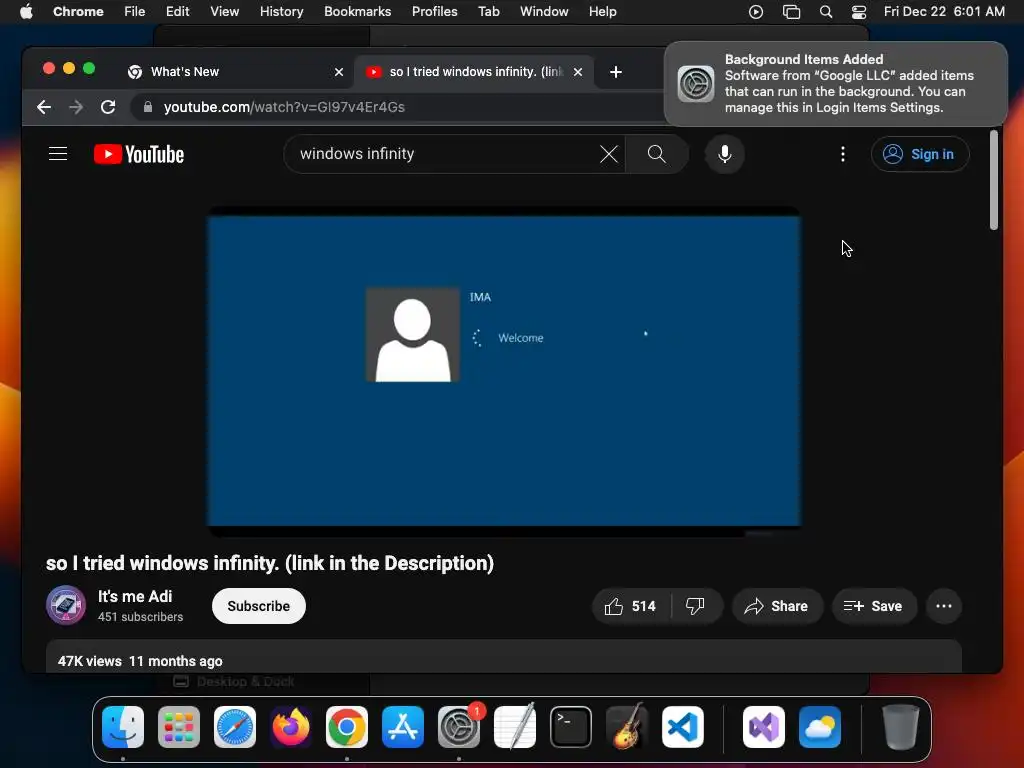Open System Settings from the Dock

coord(459,727)
